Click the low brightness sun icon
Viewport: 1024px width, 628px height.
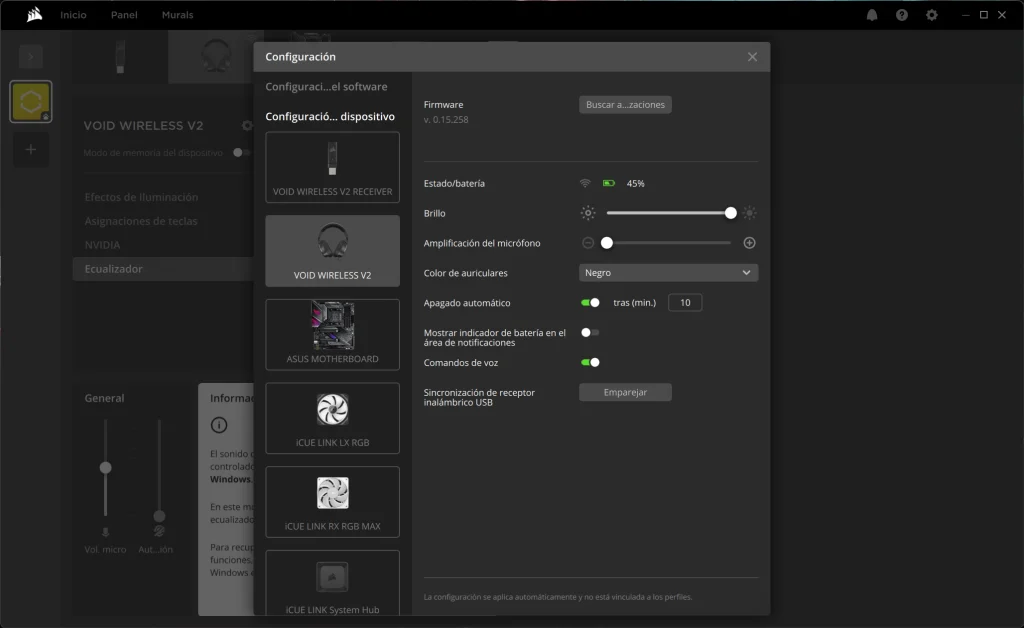588,213
